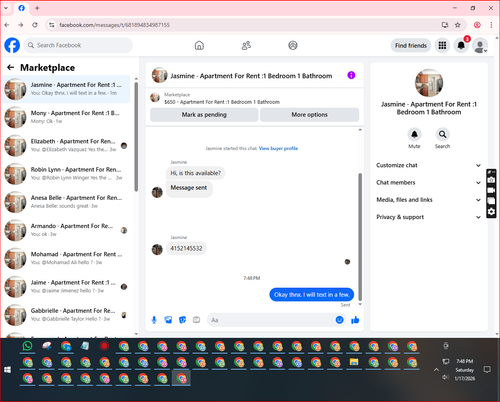Open the emoji picker in message box

[339, 320]
